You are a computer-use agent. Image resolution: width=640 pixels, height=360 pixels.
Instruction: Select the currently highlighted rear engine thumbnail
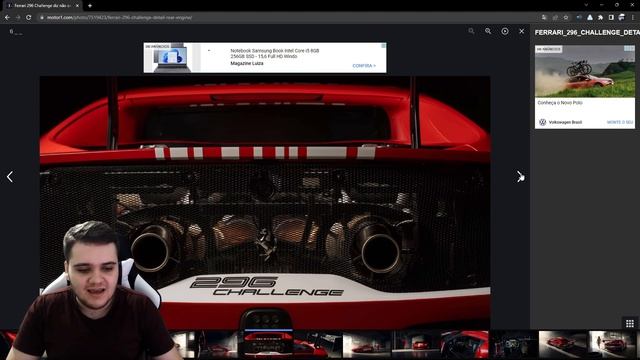(x=269, y=344)
